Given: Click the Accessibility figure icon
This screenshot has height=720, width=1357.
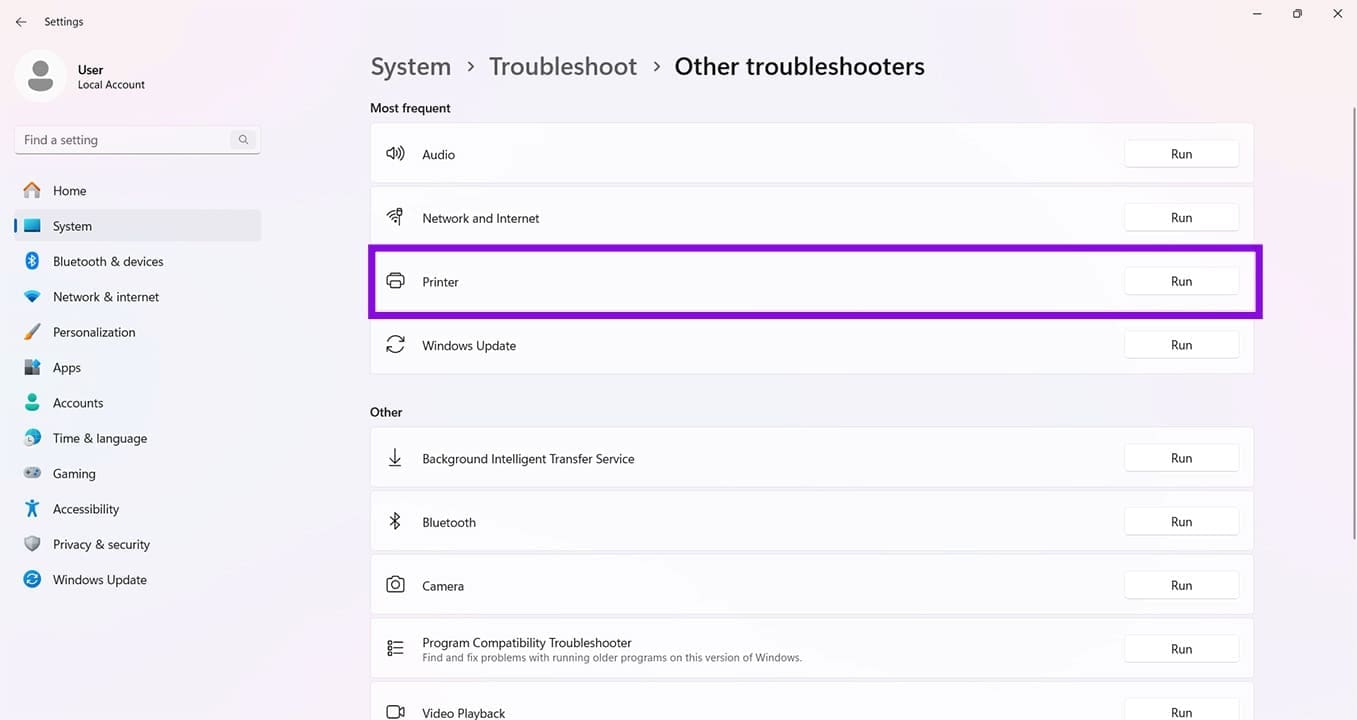Looking at the screenshot, I should point(32,509).
